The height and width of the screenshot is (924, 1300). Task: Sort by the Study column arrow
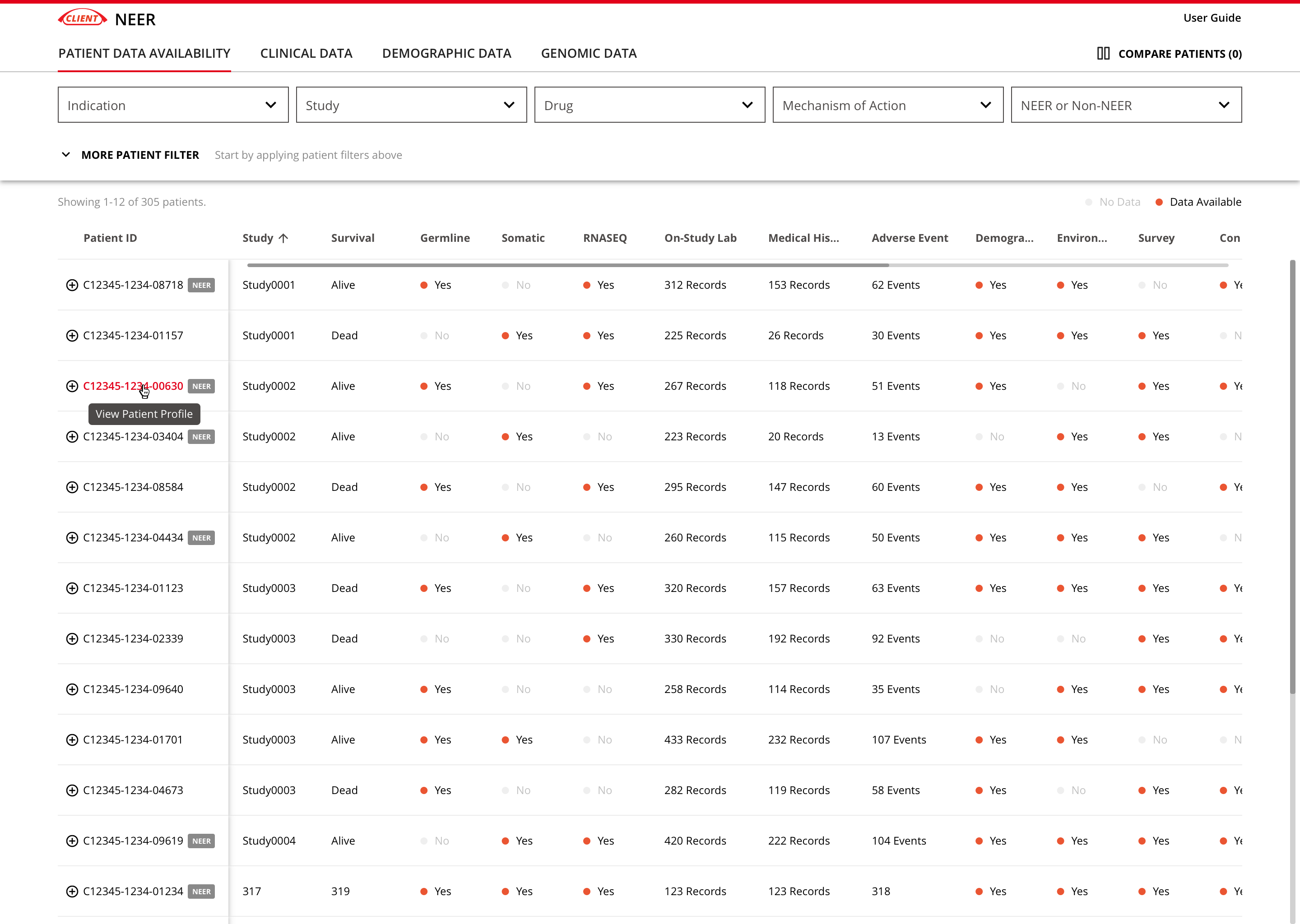coord(283,238)
